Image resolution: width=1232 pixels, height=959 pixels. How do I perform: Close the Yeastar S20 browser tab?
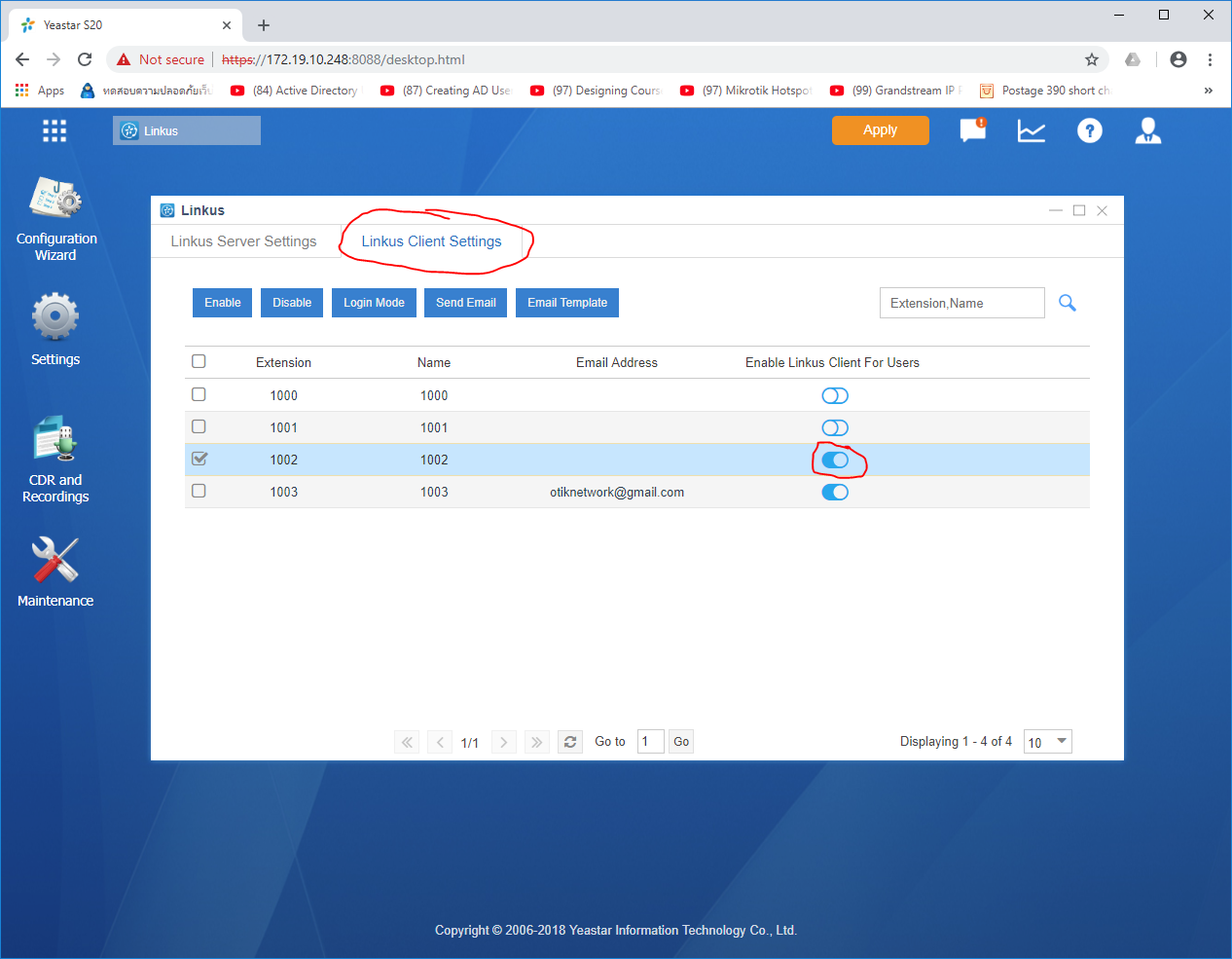[x=227, y=25]
